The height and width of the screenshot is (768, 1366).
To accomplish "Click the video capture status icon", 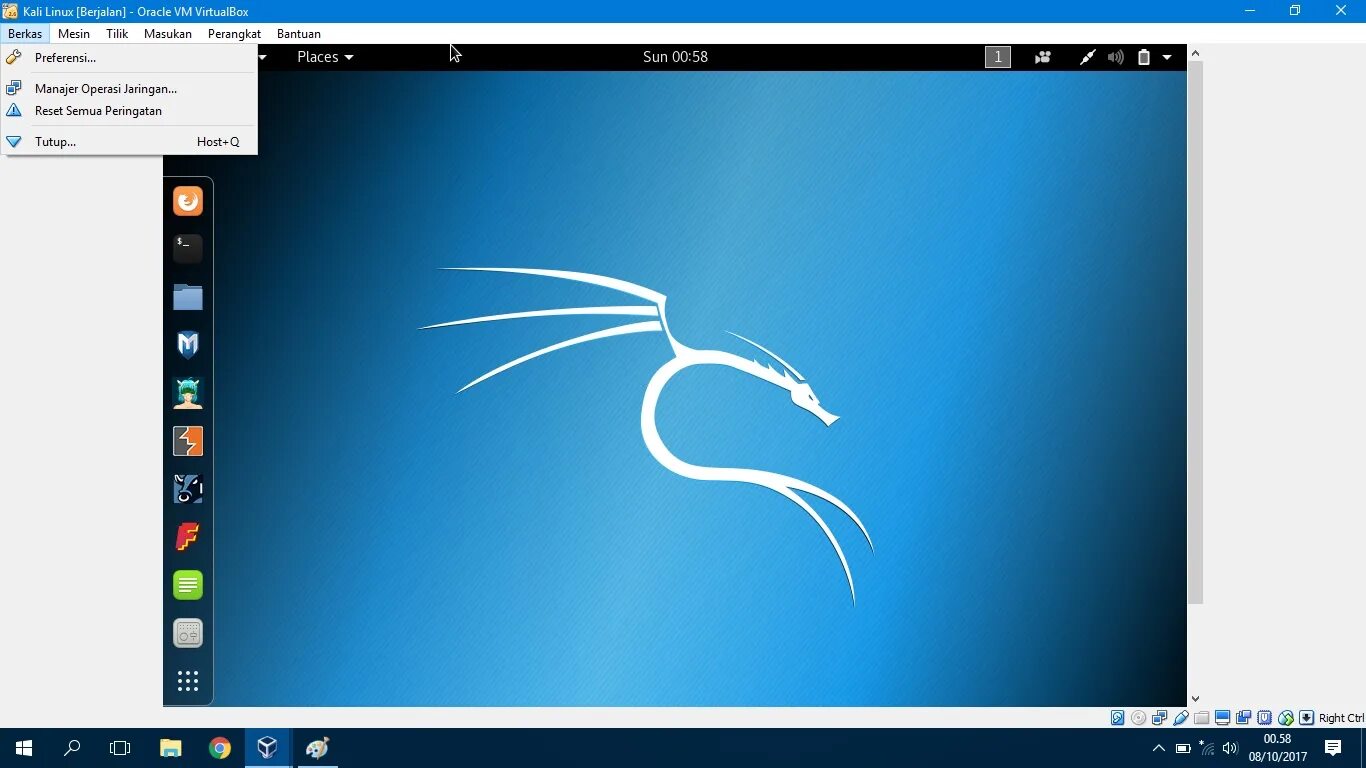I will point(1244,718).
